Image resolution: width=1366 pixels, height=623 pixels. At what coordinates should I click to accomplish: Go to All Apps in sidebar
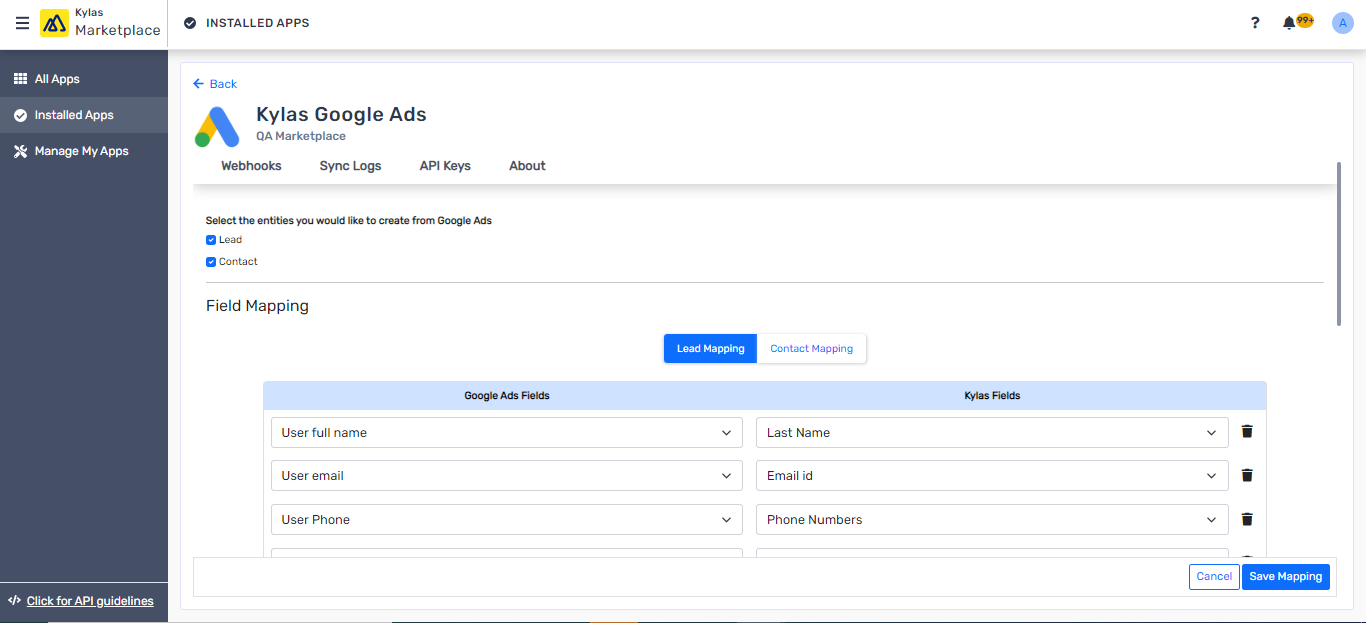coord(84,79)
